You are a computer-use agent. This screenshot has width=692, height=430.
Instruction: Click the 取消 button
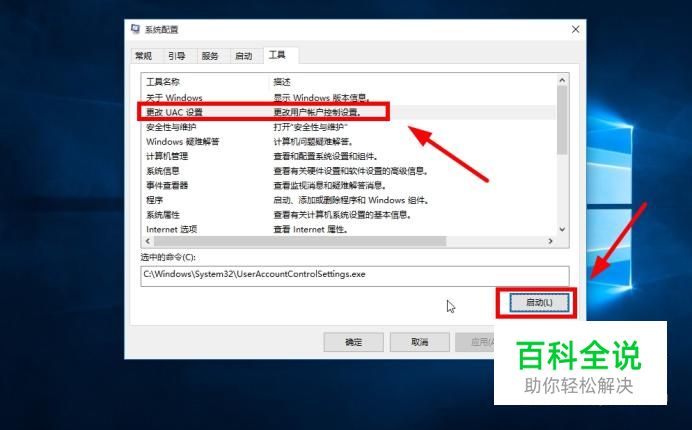(419, 342)
